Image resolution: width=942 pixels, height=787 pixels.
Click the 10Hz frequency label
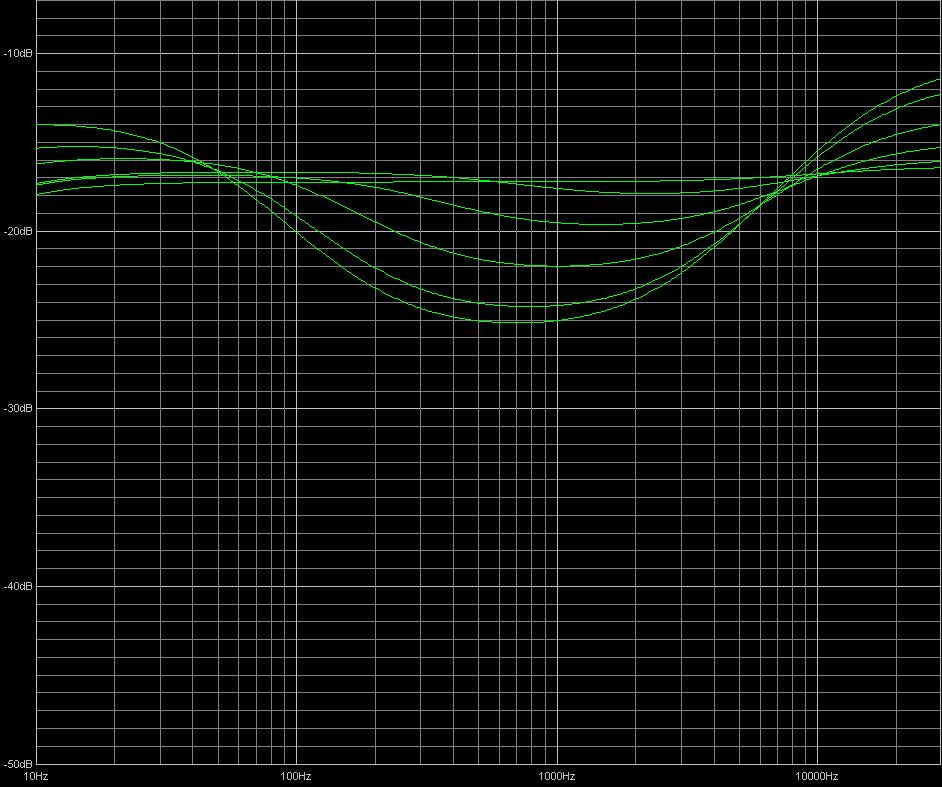(x=36, y=777)
